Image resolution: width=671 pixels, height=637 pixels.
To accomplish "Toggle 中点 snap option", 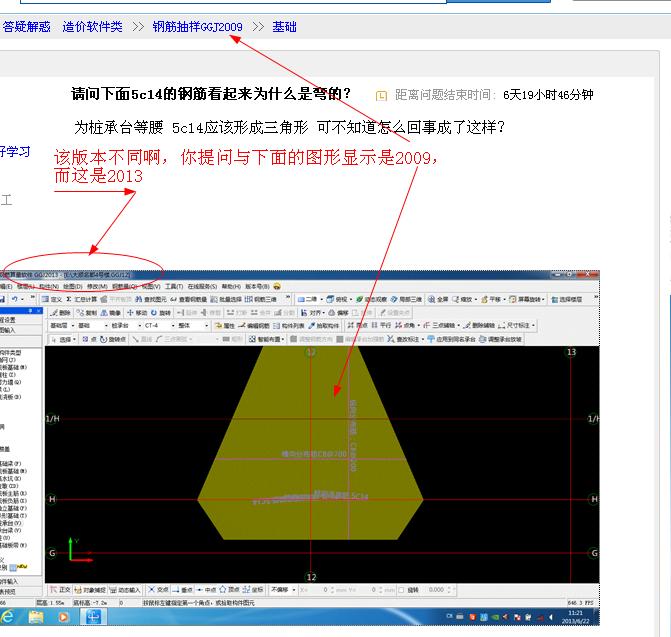I will click(x=206, y=590).
